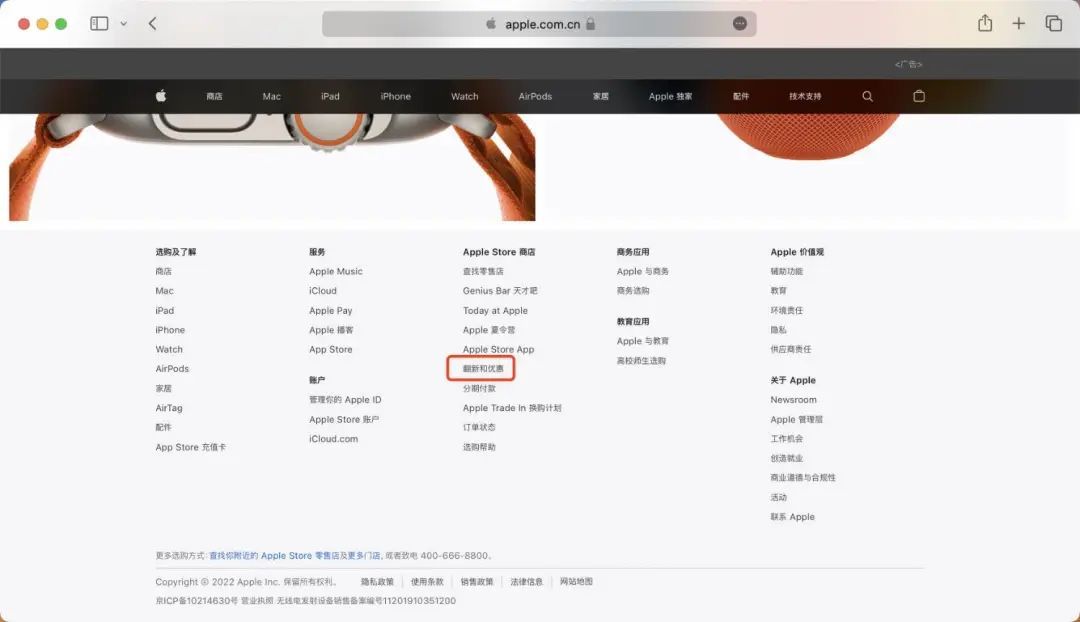Open Apple Store App footer link
Viewport: 1080px width, 622px height.
point(498,349)
